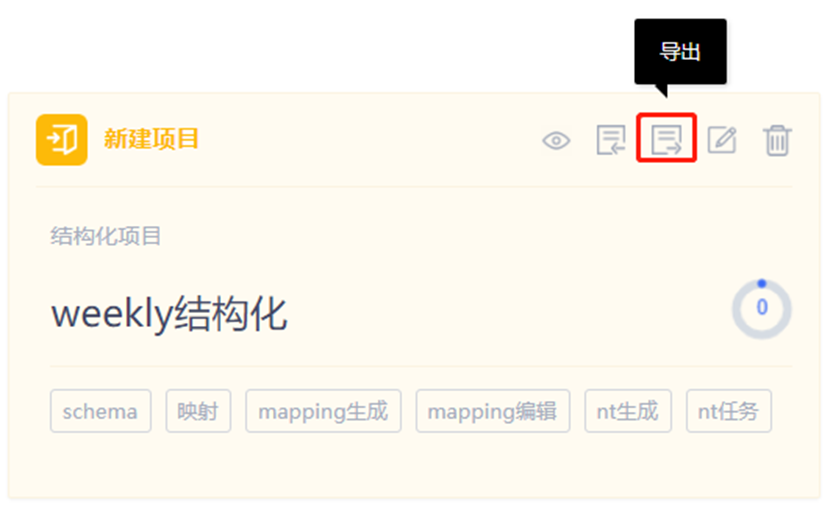This screenshot has height=514, width=833.
Task: Select the 映射 tag
Action: [x=198, y=411]
